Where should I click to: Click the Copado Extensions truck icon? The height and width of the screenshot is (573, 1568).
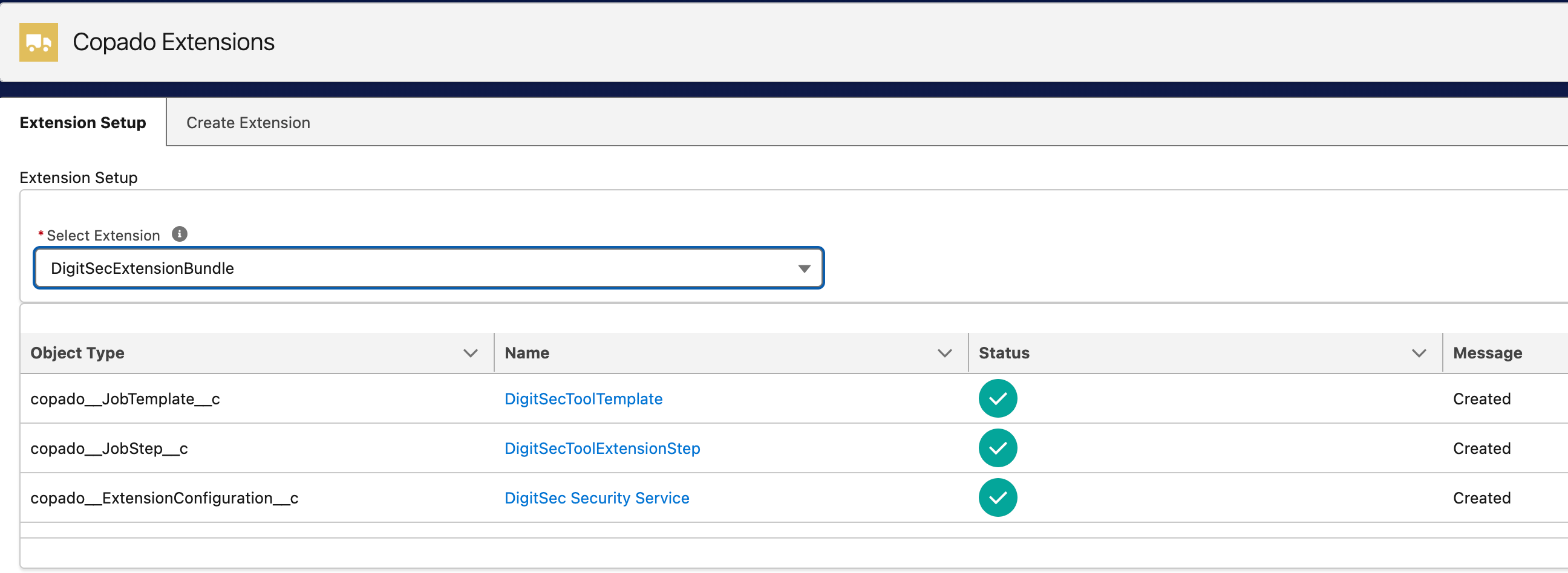coord(38,42)
